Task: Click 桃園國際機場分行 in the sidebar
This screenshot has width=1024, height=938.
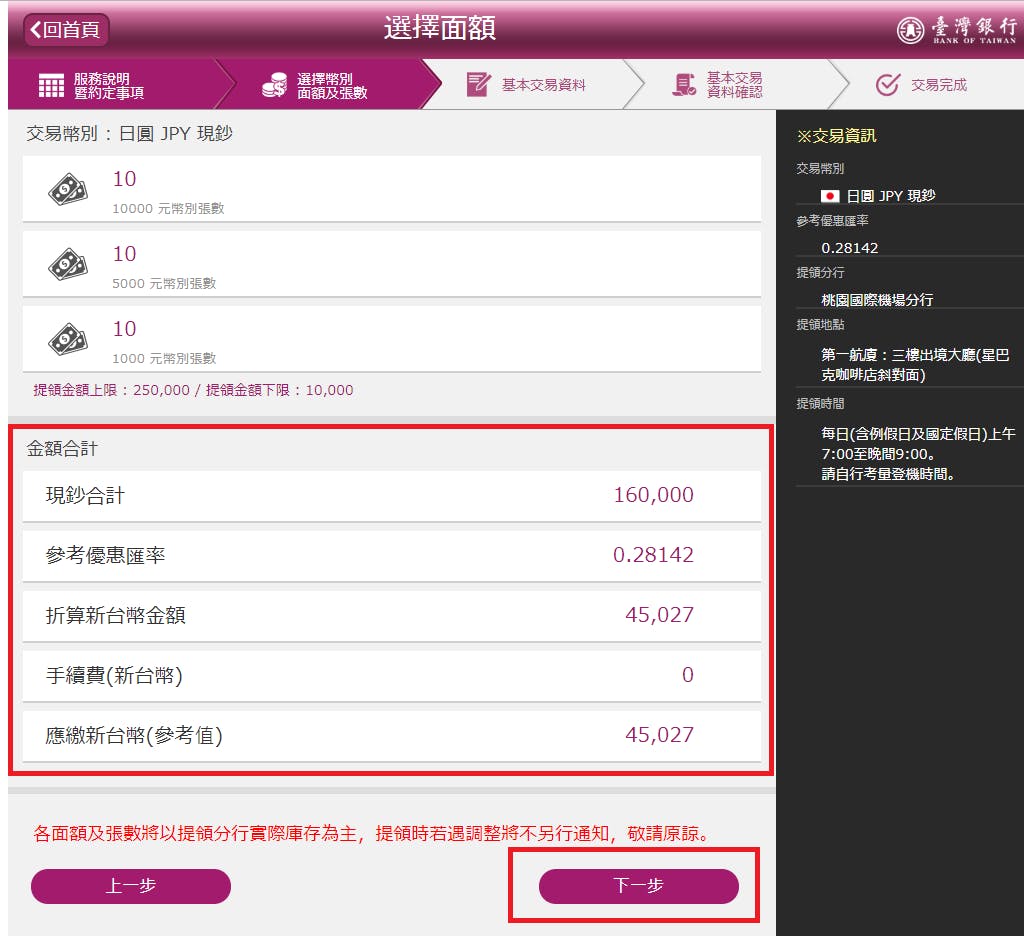Action: [x=877, y=300]
